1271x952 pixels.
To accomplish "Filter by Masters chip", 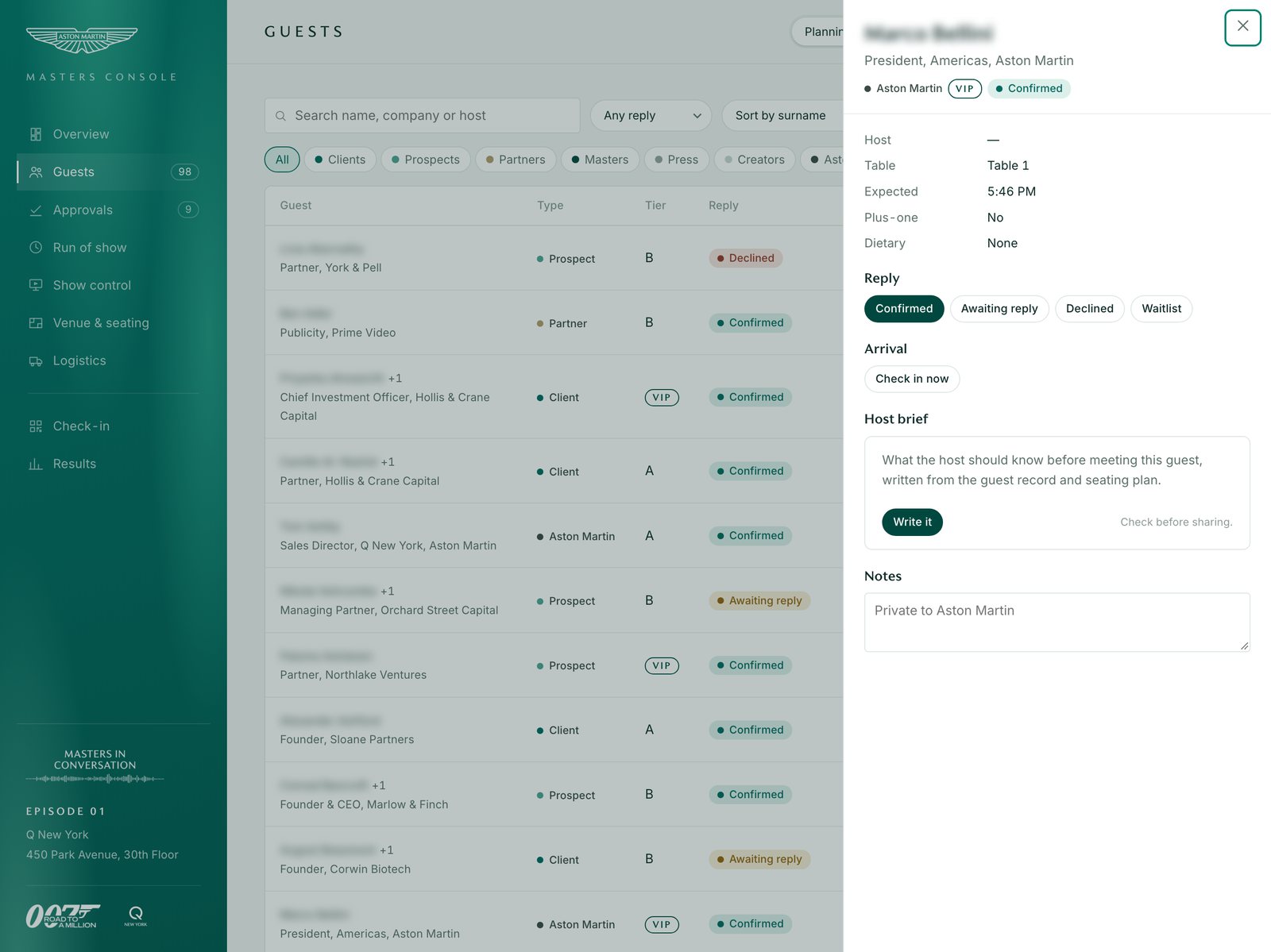I will (600, 160).
